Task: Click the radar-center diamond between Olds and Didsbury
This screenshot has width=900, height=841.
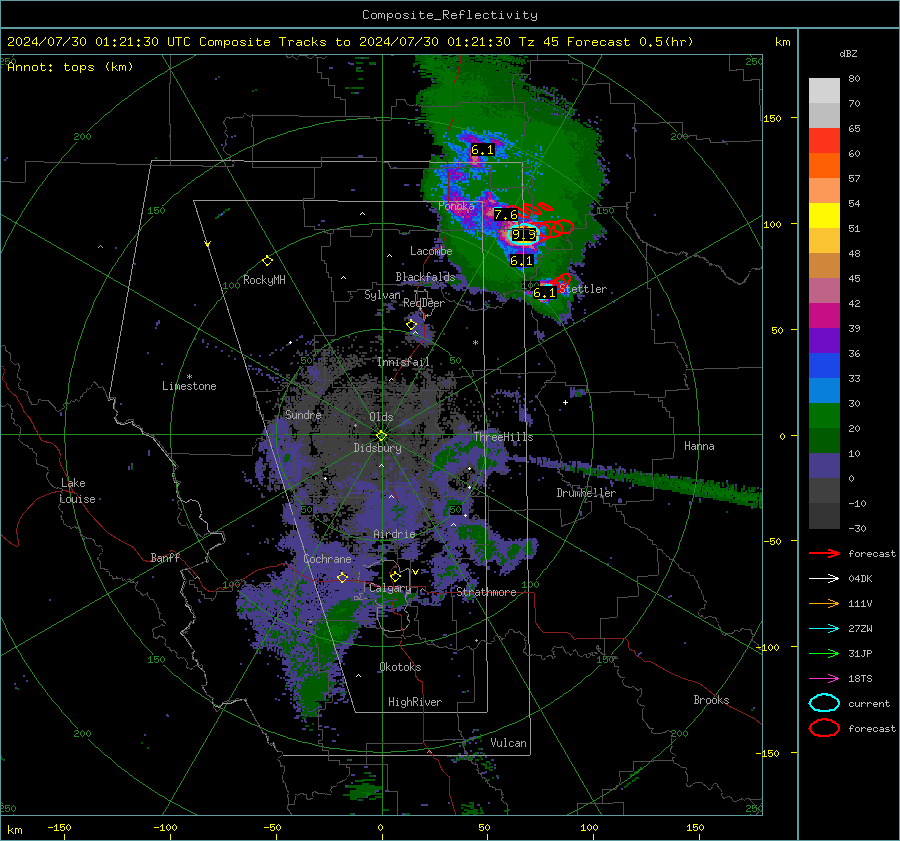Action: pos(381,435)
